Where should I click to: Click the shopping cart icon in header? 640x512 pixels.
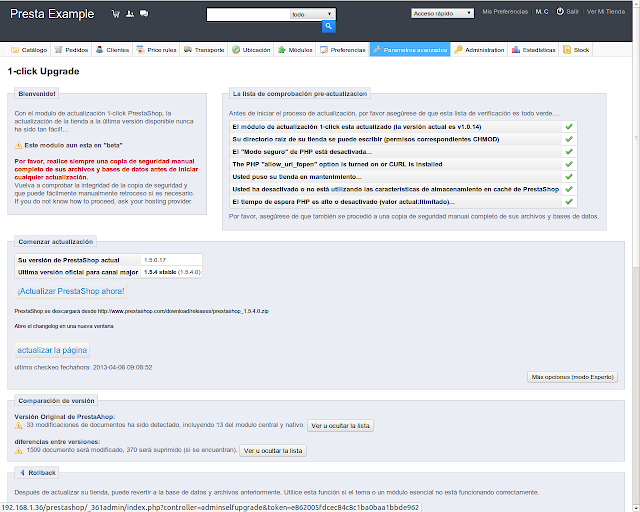[116, 14]
